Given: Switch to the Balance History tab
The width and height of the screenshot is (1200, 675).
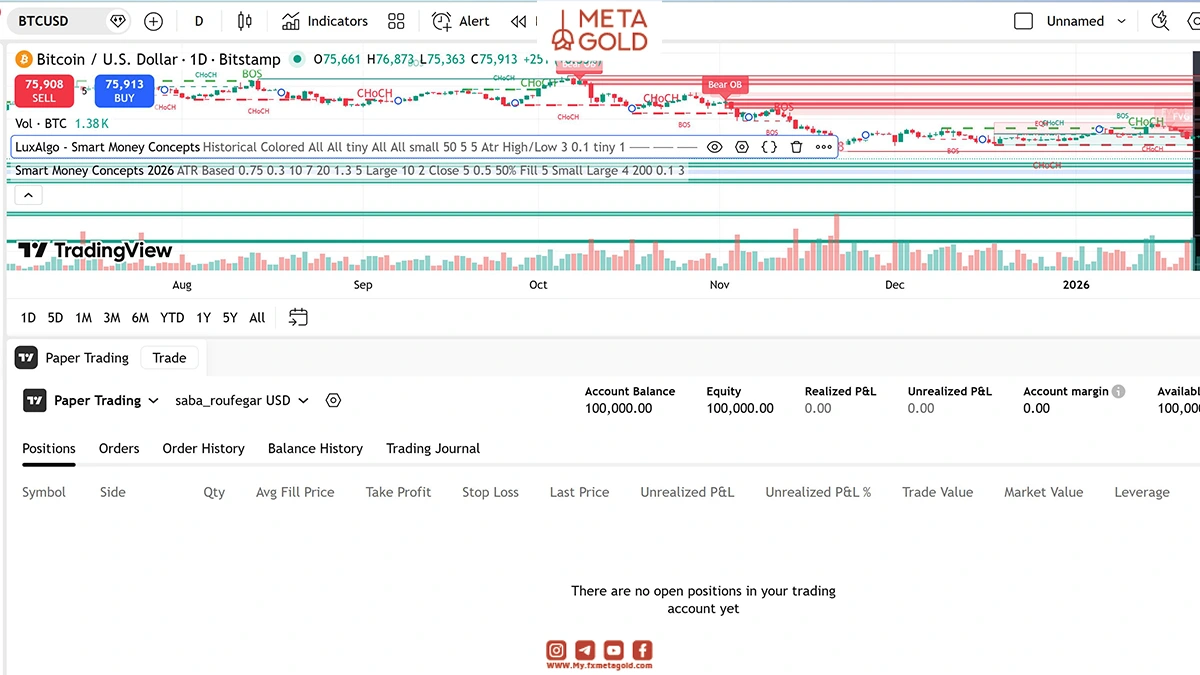Looking at the screenshot, I should coord(315,449).
